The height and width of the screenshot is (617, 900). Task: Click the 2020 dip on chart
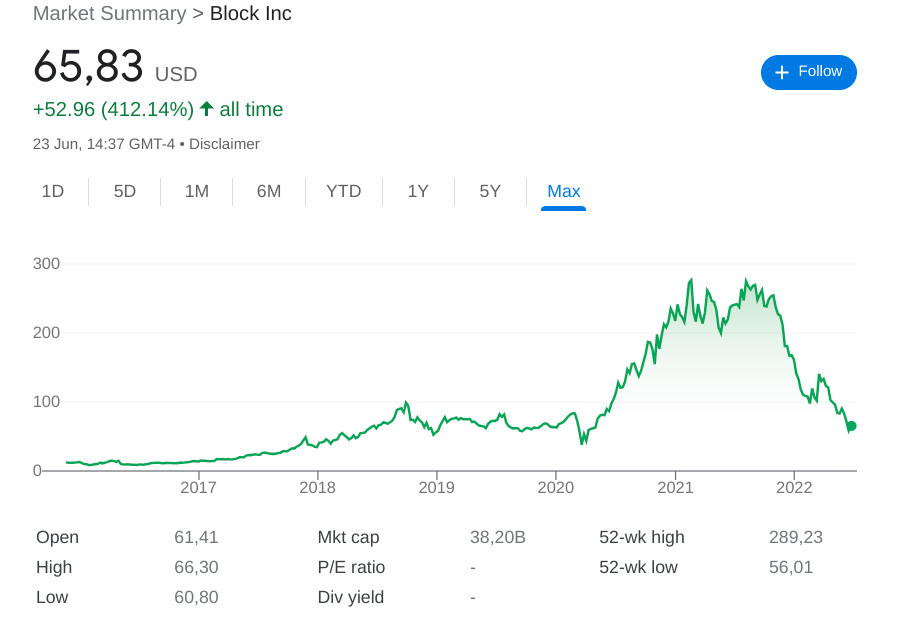(583, 442)
